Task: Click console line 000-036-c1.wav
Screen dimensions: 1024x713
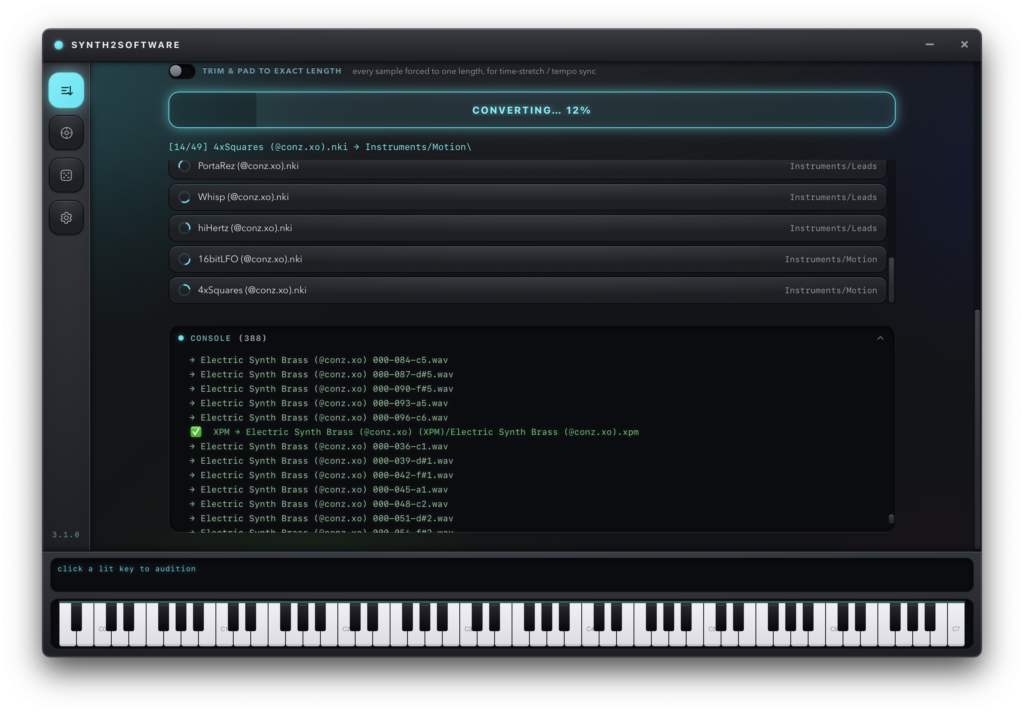Action: coord(319,446)
